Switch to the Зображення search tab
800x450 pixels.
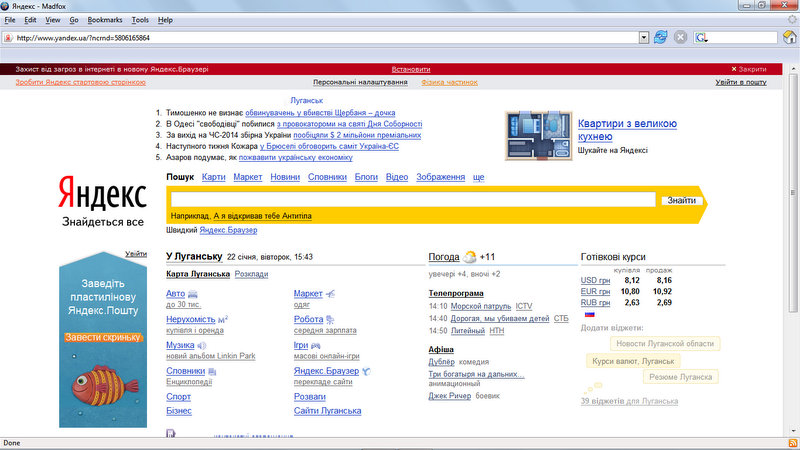pyautogui.click(x=440, y=177)
